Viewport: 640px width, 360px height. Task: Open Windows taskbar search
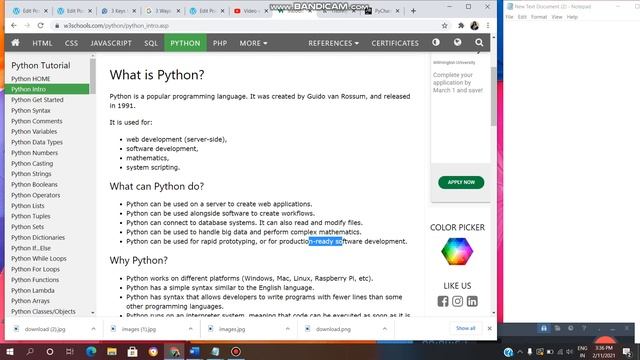click(30, 351)
